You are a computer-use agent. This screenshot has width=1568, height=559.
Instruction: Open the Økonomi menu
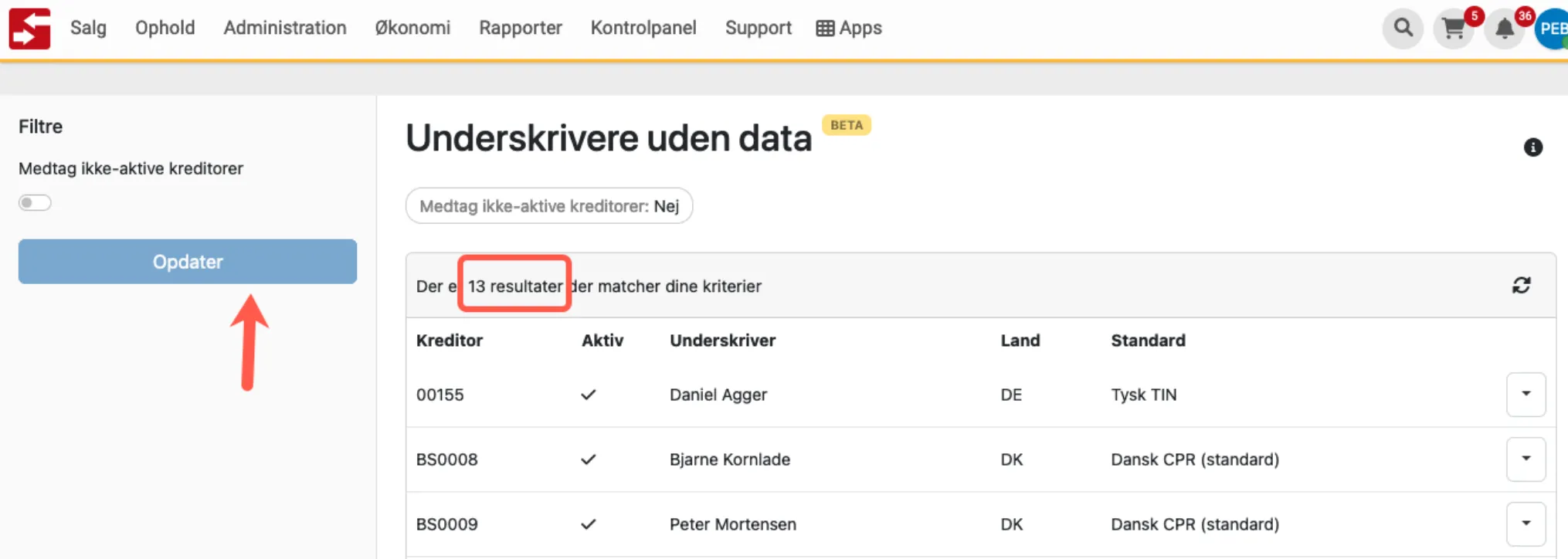[412, 28]
